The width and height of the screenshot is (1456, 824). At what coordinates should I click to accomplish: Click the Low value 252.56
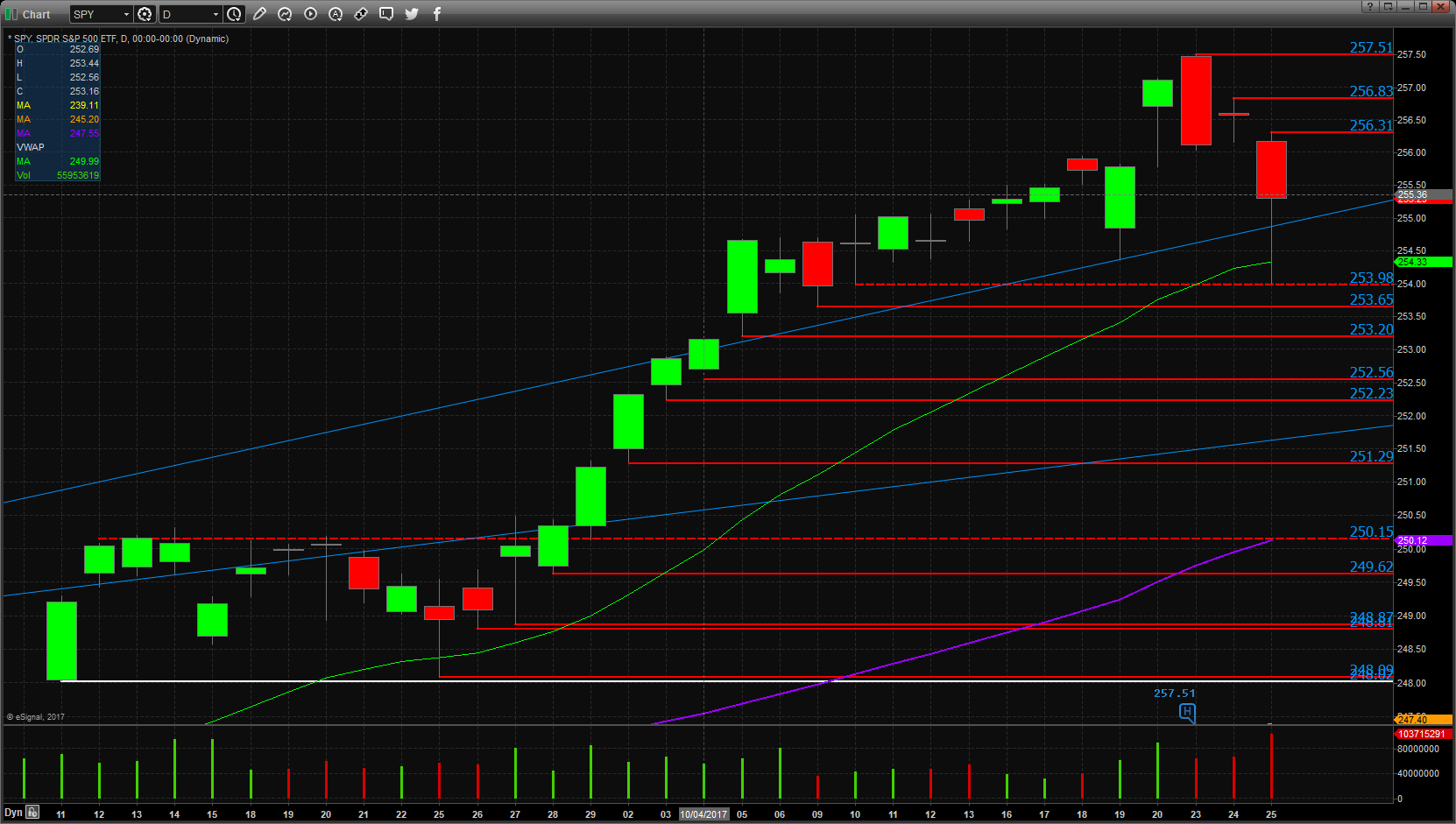click(x=84, y=77)
